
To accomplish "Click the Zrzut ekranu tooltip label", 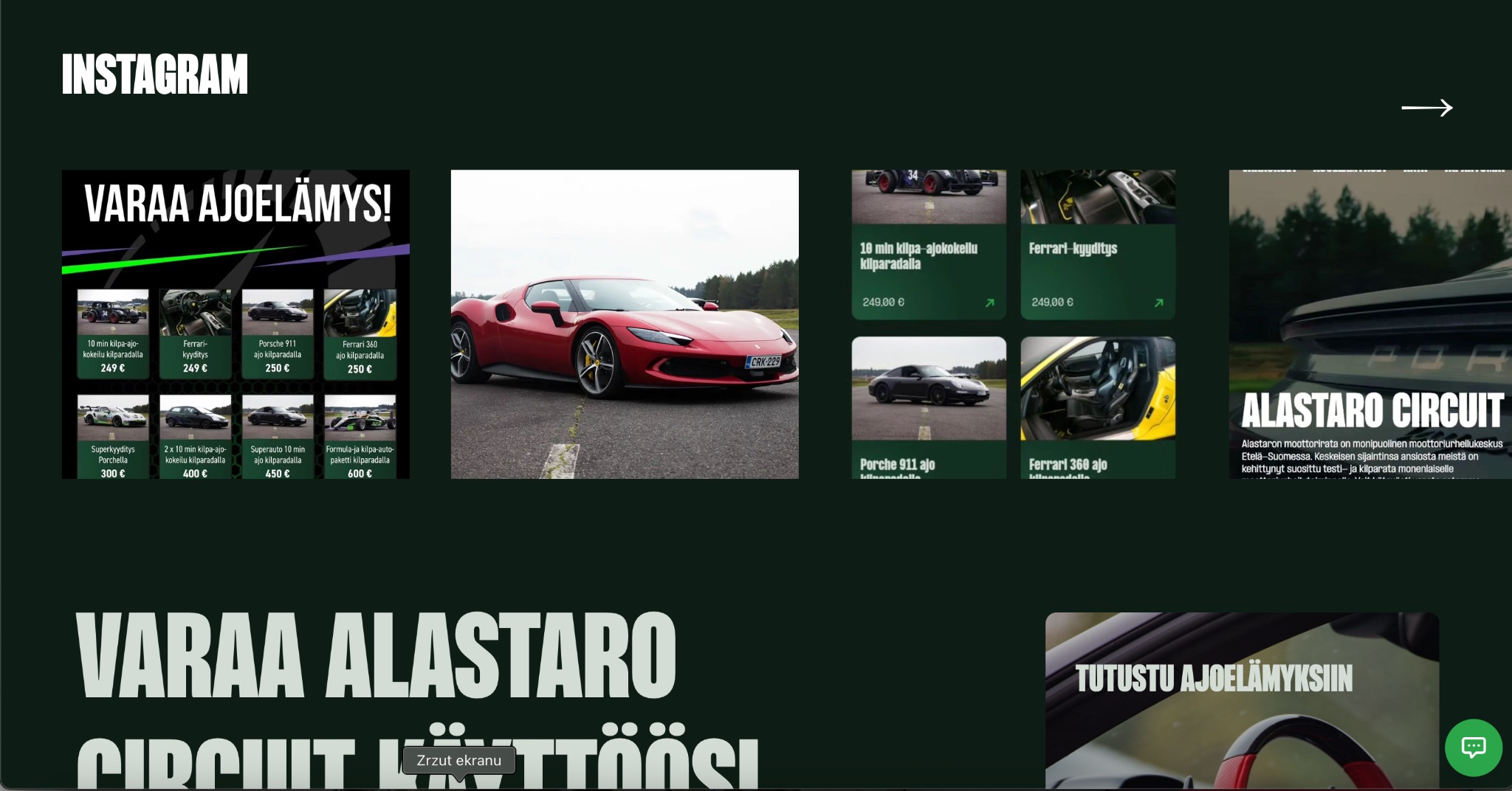I will click(458, 760).
